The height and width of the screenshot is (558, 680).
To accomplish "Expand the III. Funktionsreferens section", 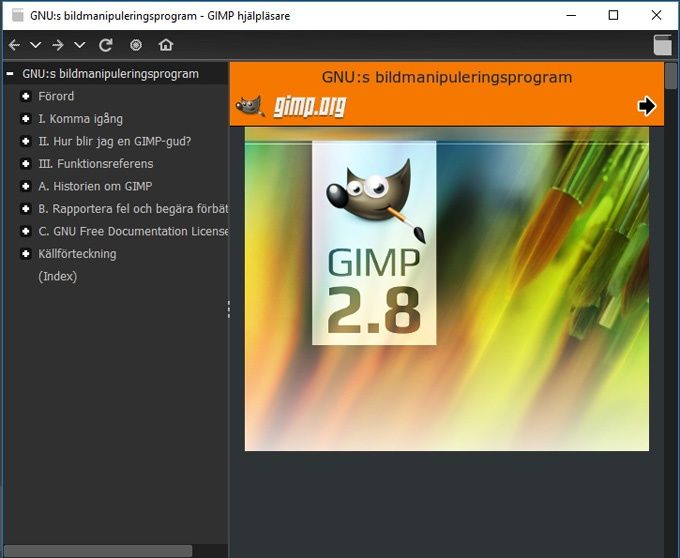I will point(26,164).
